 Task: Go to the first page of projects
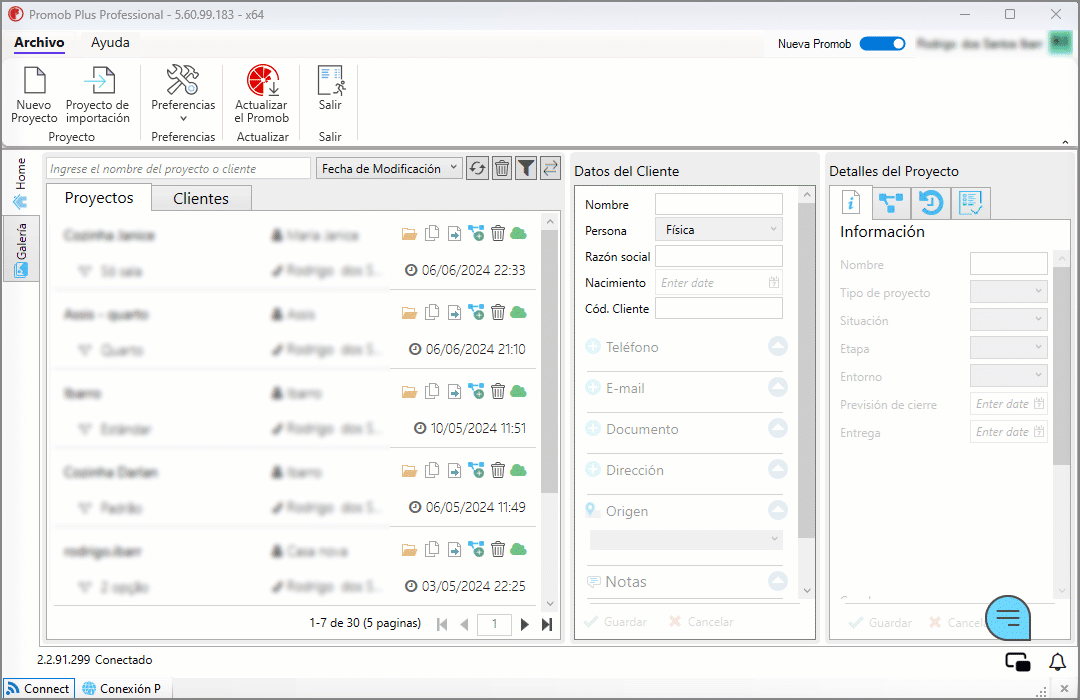coord(442,624)
